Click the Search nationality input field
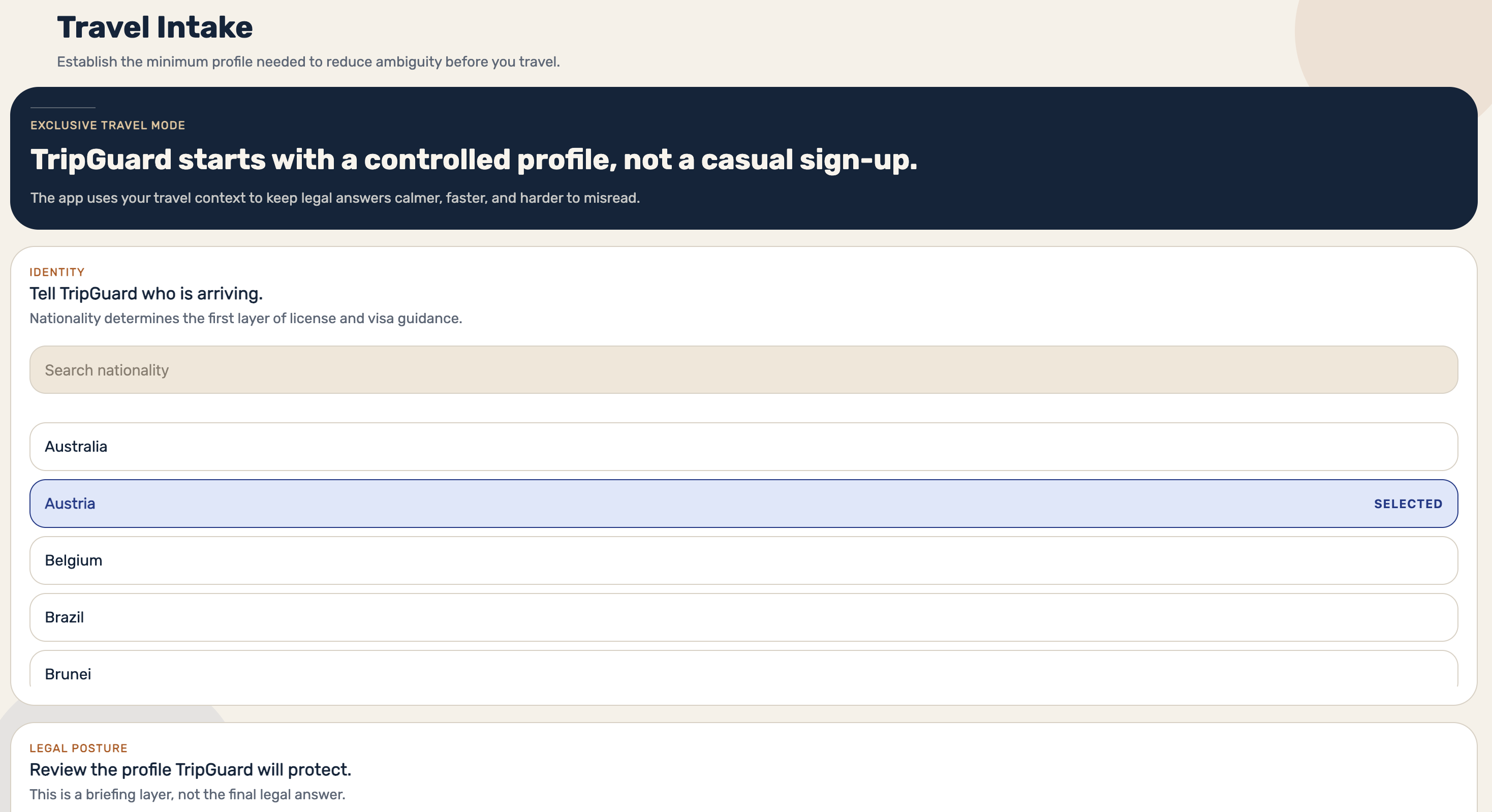Image resolution: width=1492 pixels, height=812 pixels. pos(743,370)
